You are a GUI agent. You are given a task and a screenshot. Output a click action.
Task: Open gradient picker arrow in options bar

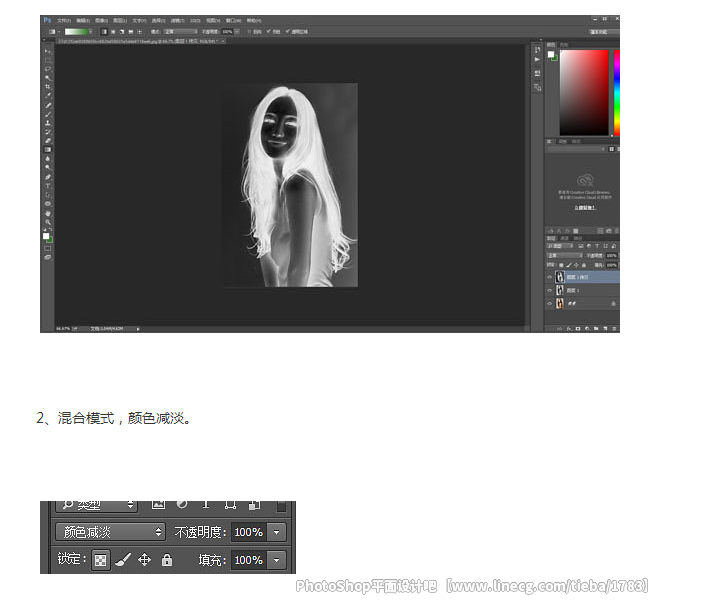(90, 32)
